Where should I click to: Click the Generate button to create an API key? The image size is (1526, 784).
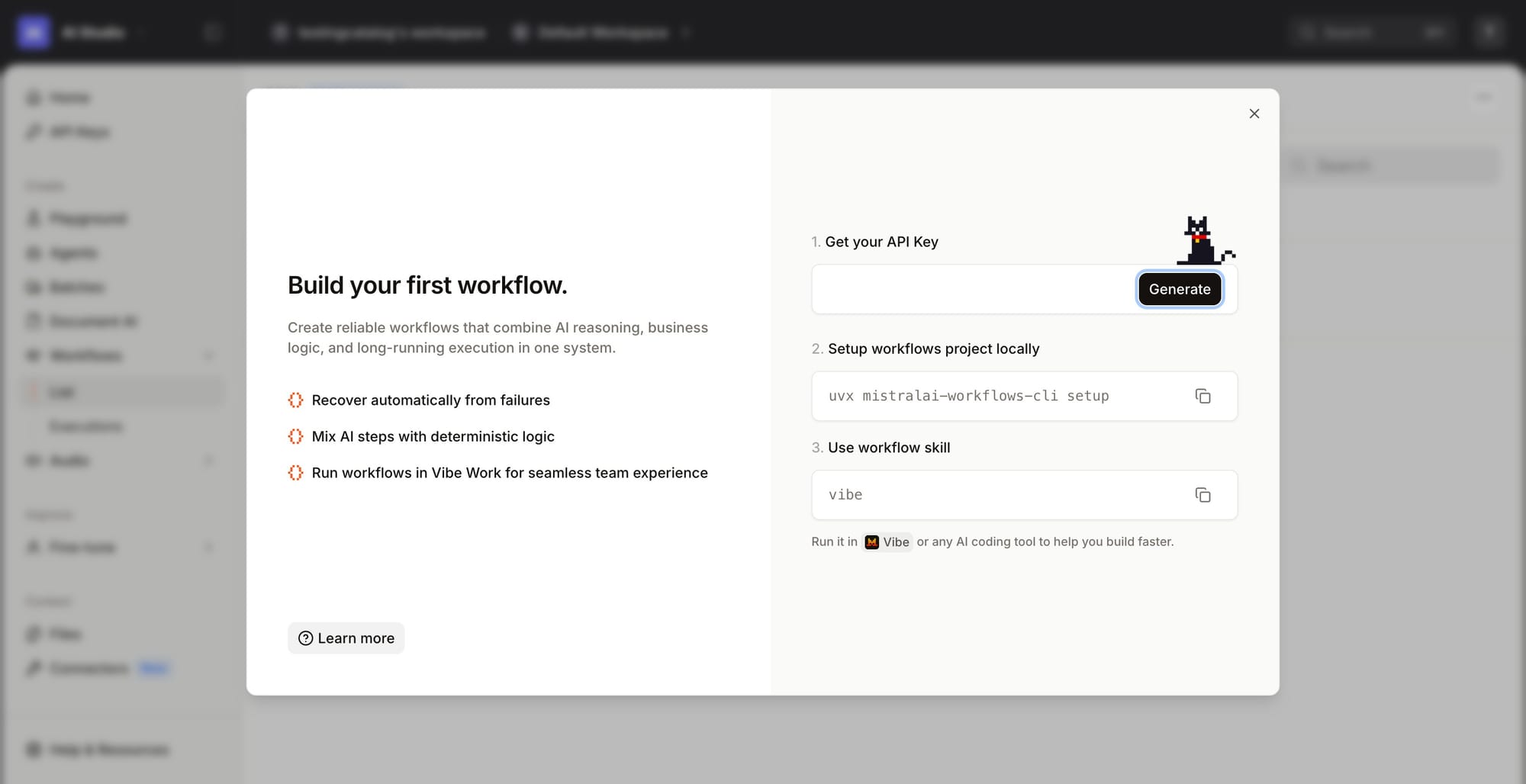pyautogui.click(x=1180, y=289)
